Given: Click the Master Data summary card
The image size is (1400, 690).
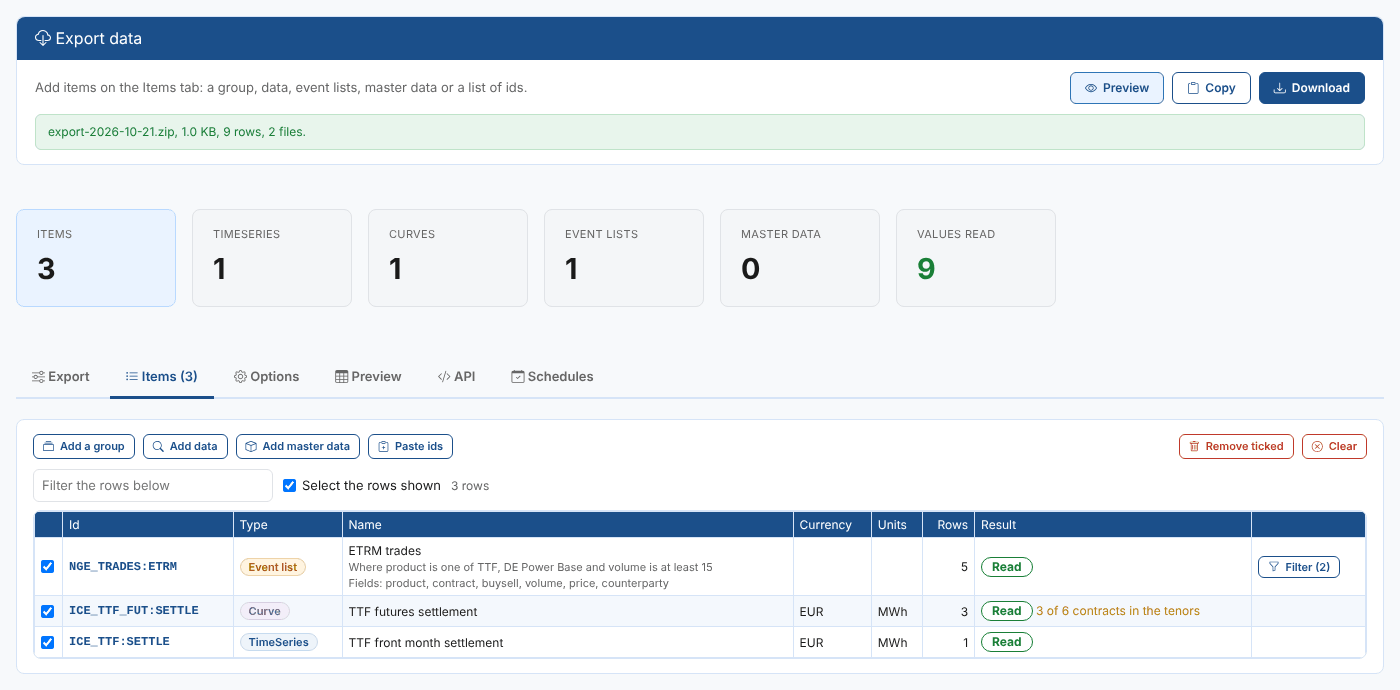Looking at the screenshot, I should (x=800, y=257).
